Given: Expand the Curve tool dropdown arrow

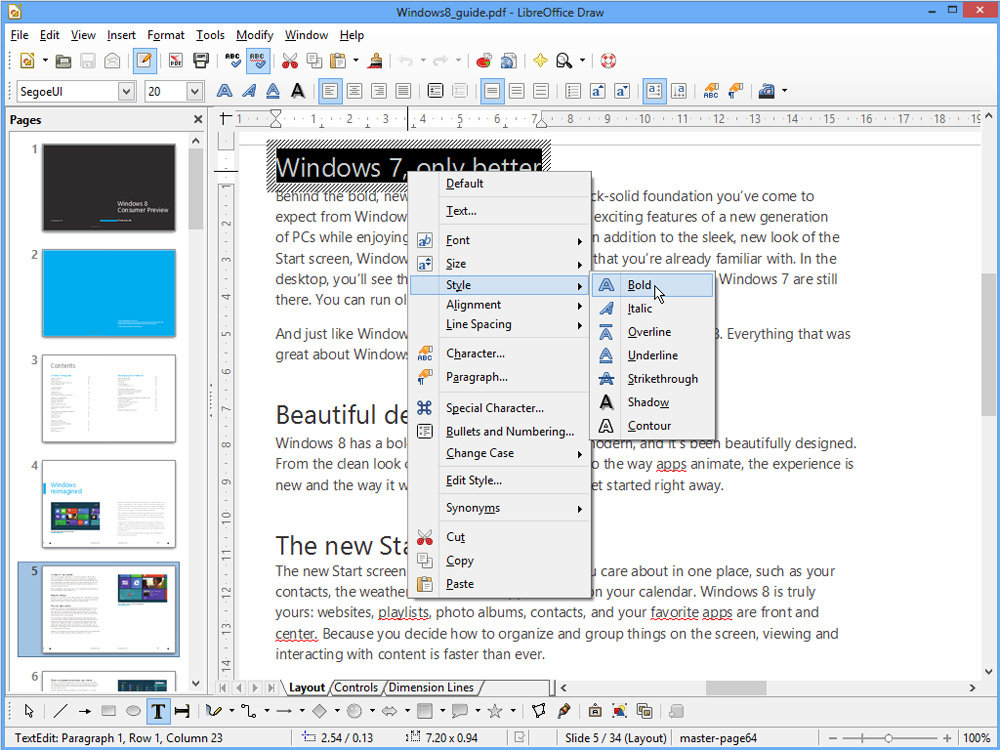Looking at the screenshot, I should click(x=231, y=711).
